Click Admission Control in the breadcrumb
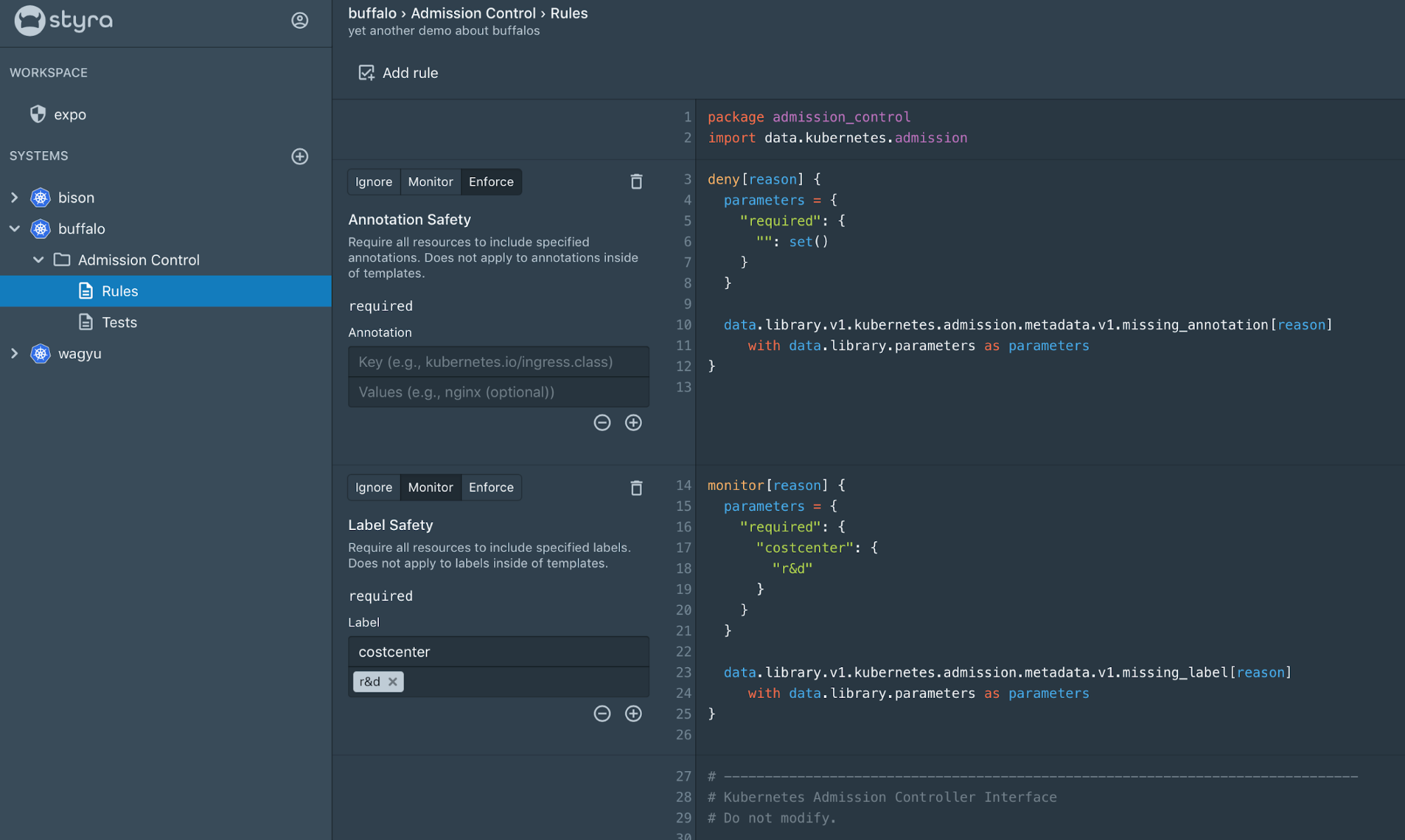This screenshot has width=1405, height=840. point(473,13)
